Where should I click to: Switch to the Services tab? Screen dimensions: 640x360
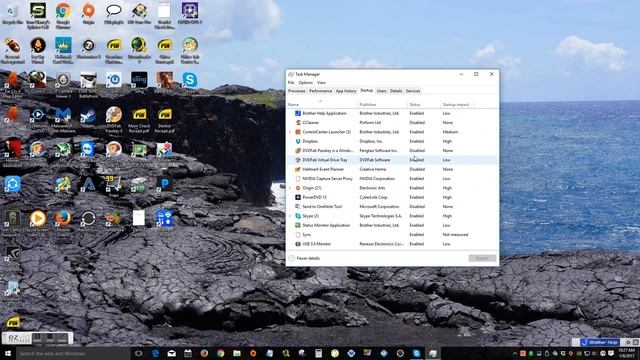(413, 91)
